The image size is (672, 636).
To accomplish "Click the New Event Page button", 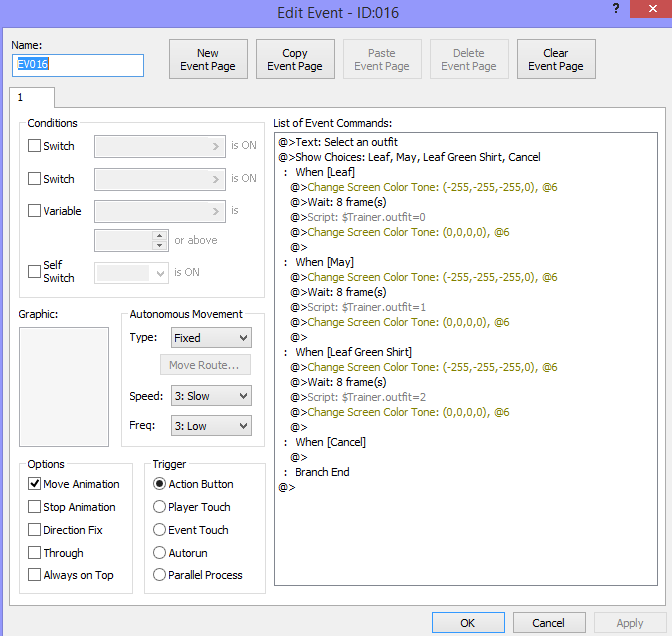I will click(208, 60).
